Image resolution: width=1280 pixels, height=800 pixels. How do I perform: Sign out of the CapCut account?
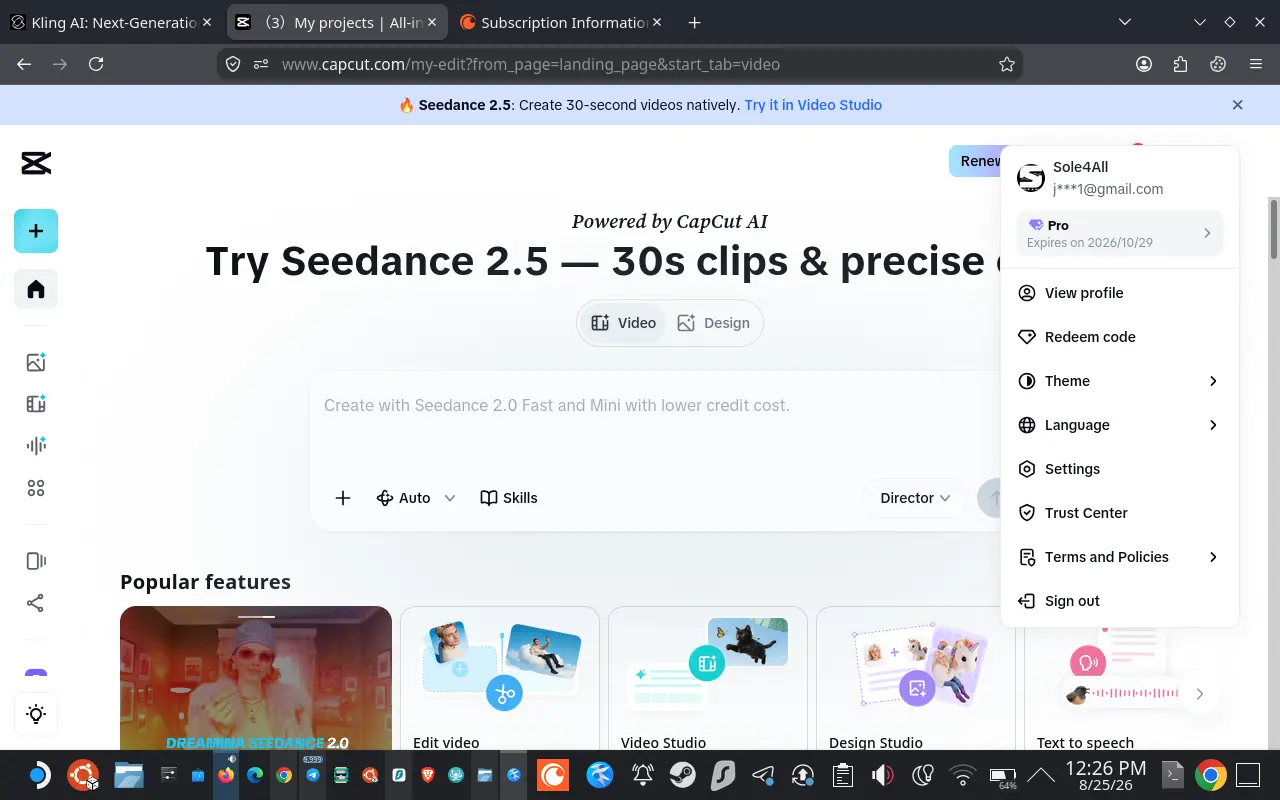1120,601
